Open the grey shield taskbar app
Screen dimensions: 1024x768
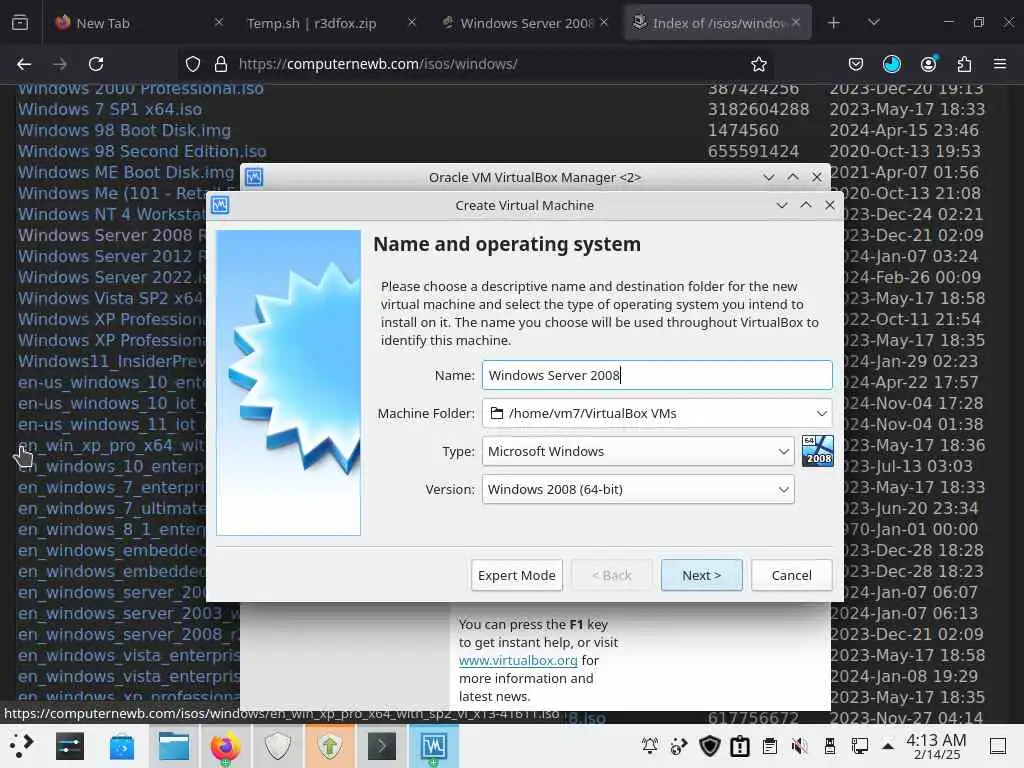click(278, 746)
